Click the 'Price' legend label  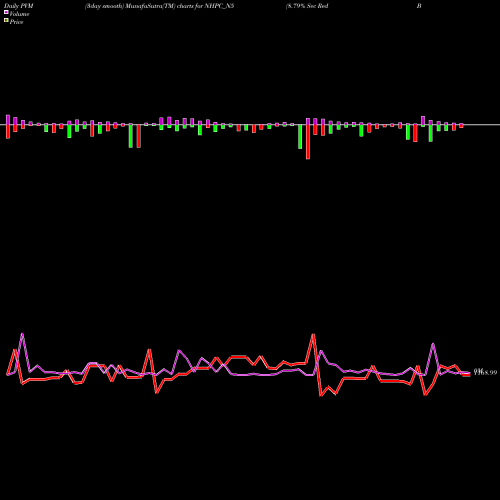(16, 22)
